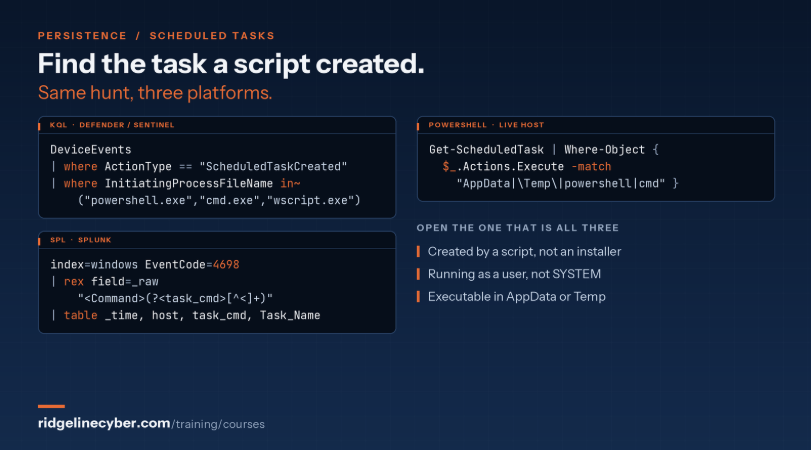
Task: Click the subtitle 'Same hunt, three platforms.'
Action: 155,93
